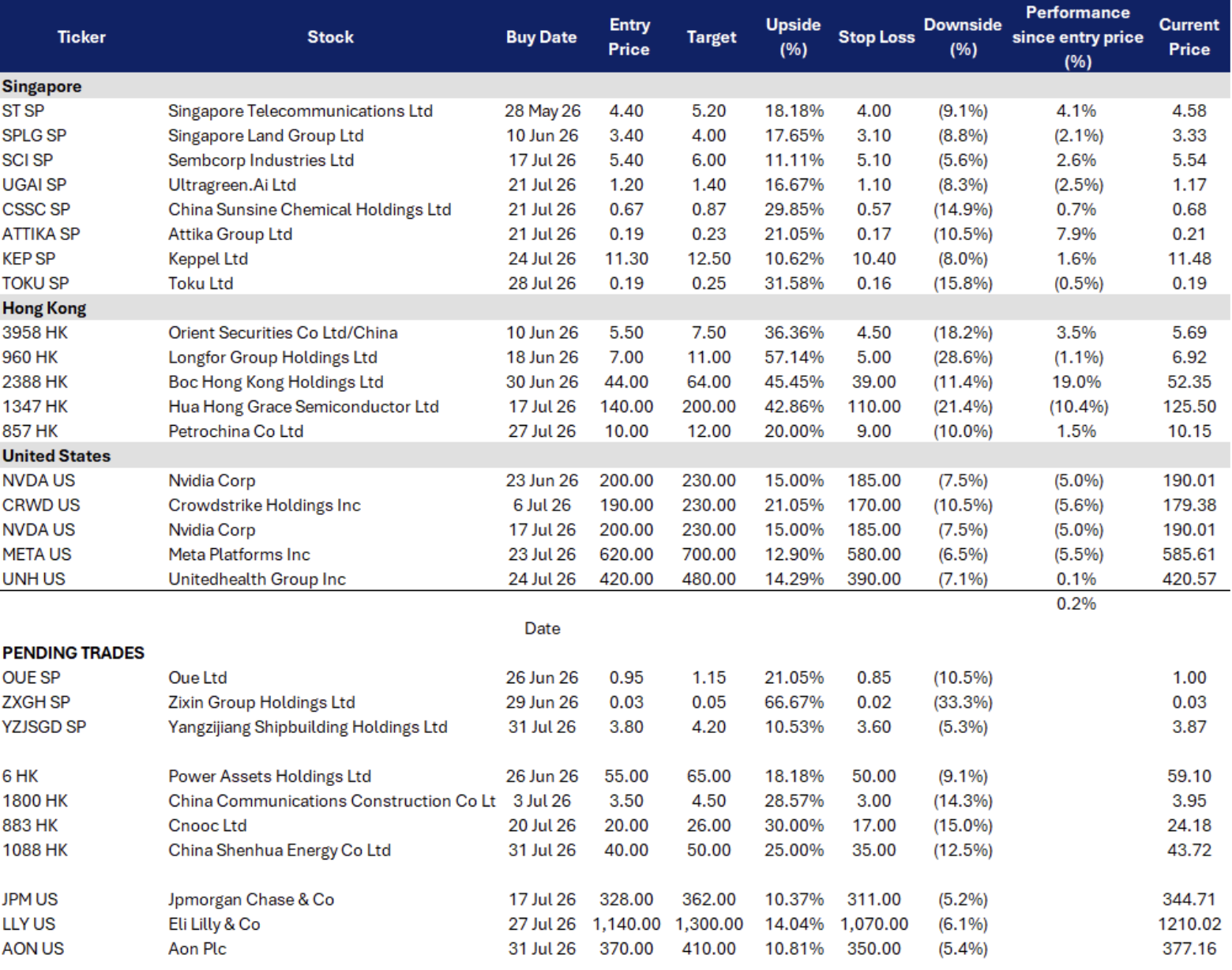Click Sembcorp Industries Ltd stock name
The height and width of the screenshot is (970, 1232).
(x=261, y=160)
